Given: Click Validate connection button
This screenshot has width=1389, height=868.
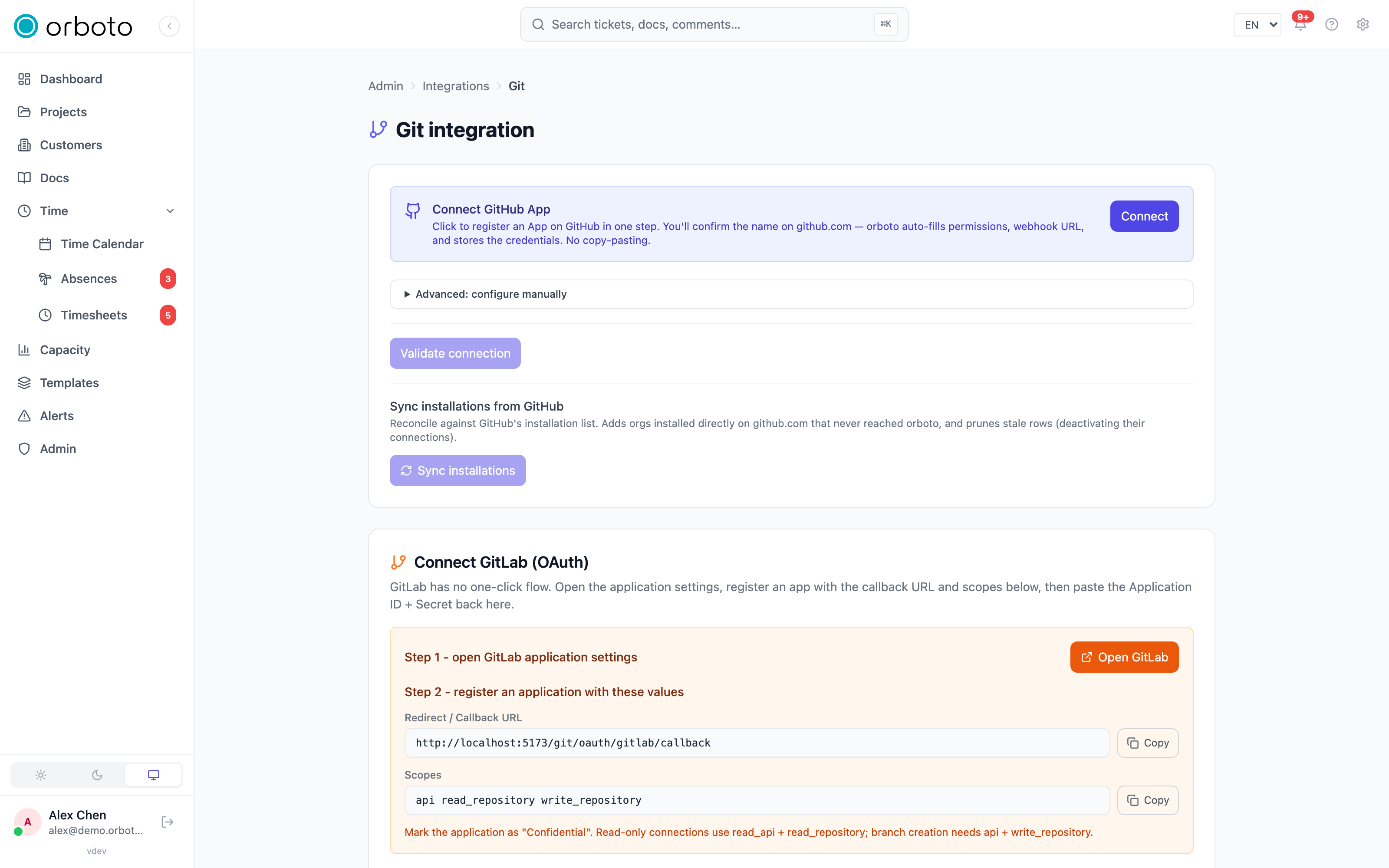Looking at the screenshot, I should [455, 353].
